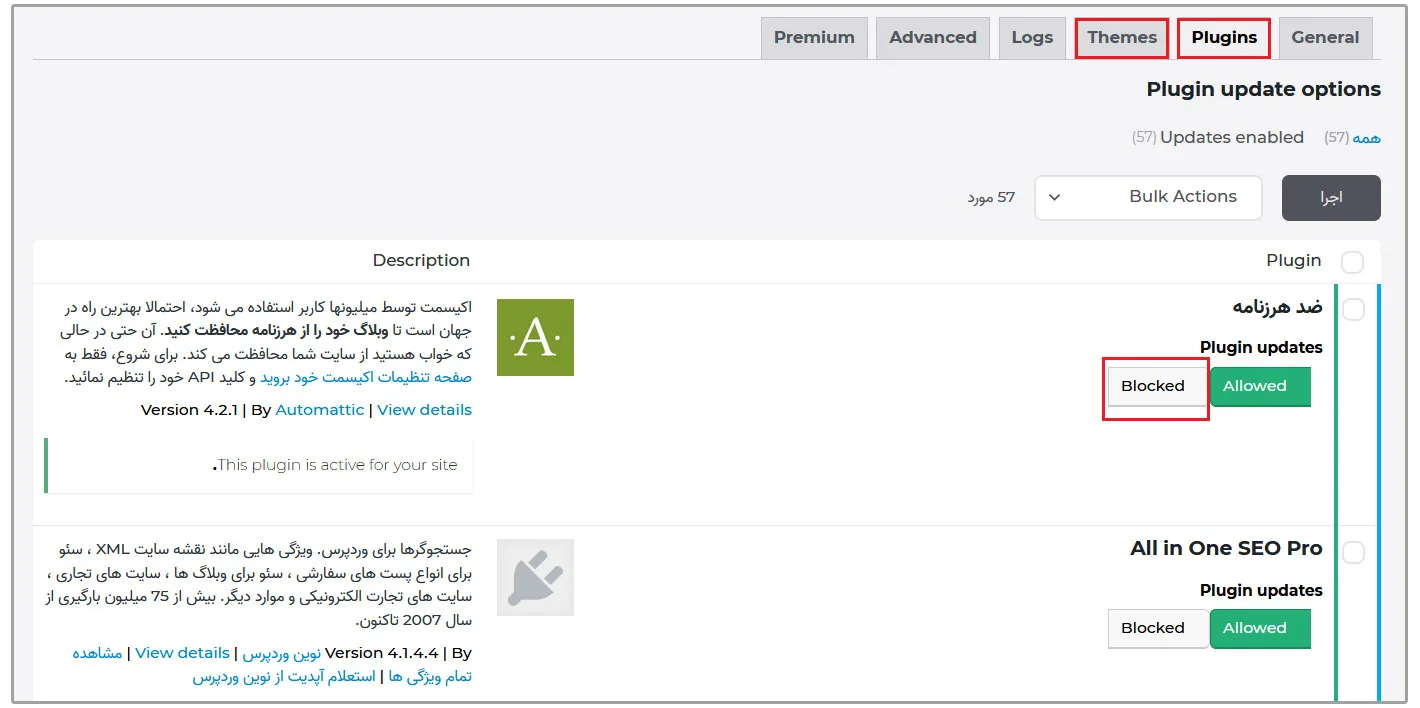Click the مشاهده link

click(97, 653)
